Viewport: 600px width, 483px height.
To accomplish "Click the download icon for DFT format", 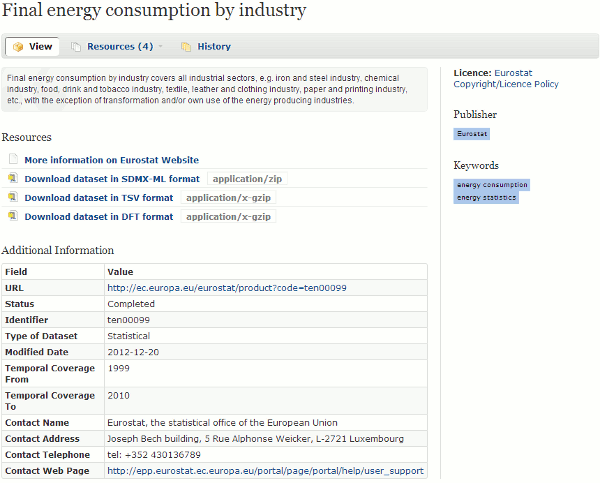I will pos(13,216).
